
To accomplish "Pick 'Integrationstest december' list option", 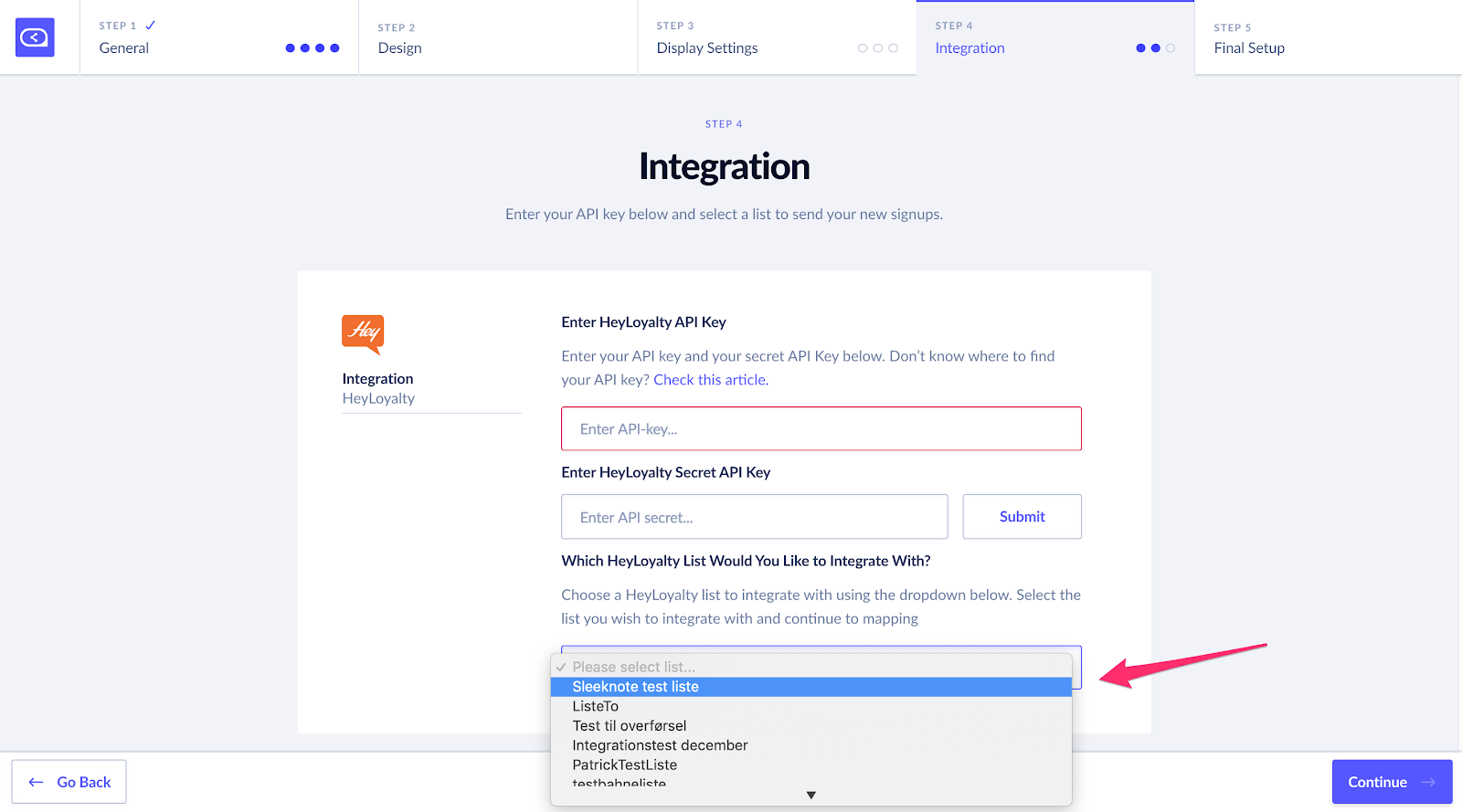I will 811,745.
